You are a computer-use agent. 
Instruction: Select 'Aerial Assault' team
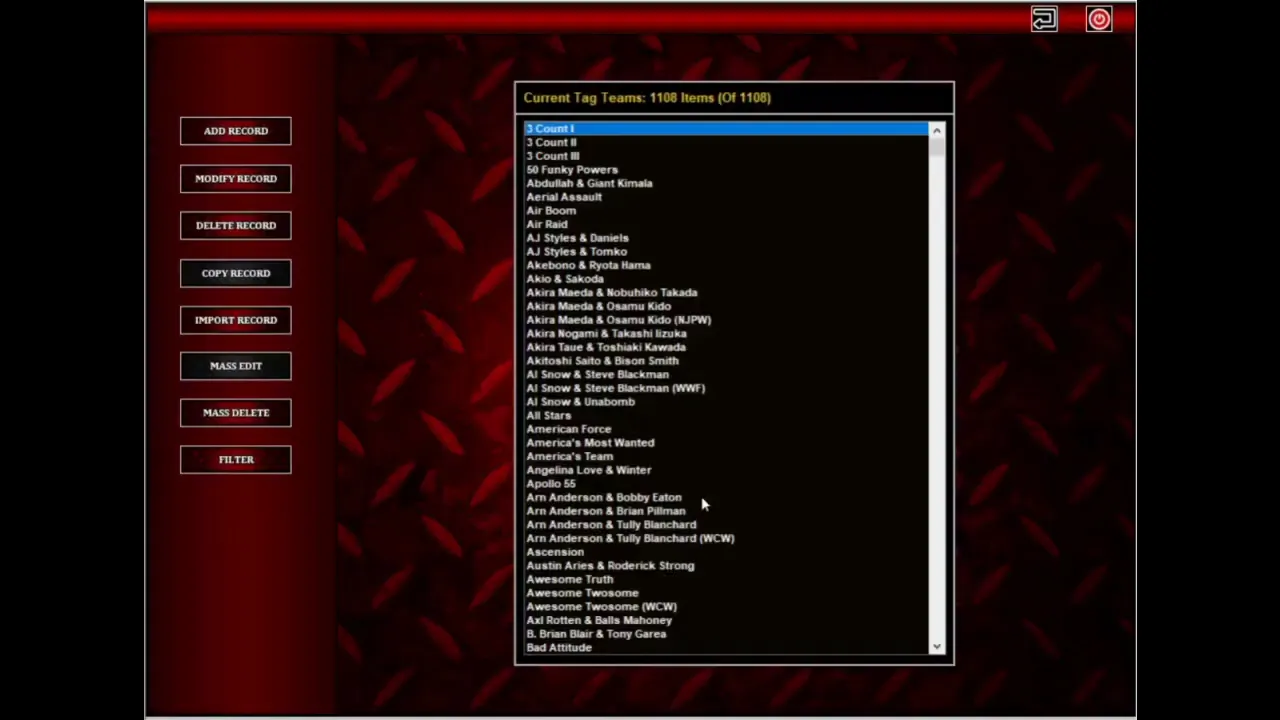coord(727,197)
